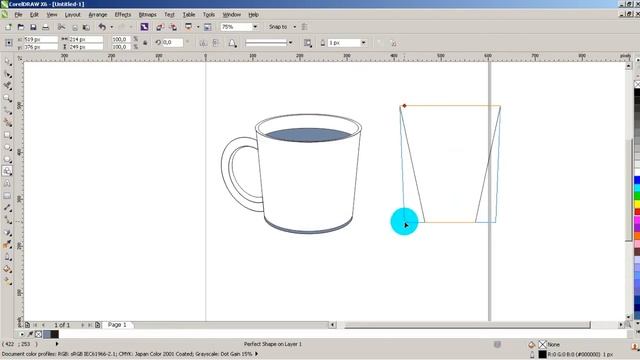The image size is (640, 360).
Task: Click the Export icon
Action: point(173,27)
